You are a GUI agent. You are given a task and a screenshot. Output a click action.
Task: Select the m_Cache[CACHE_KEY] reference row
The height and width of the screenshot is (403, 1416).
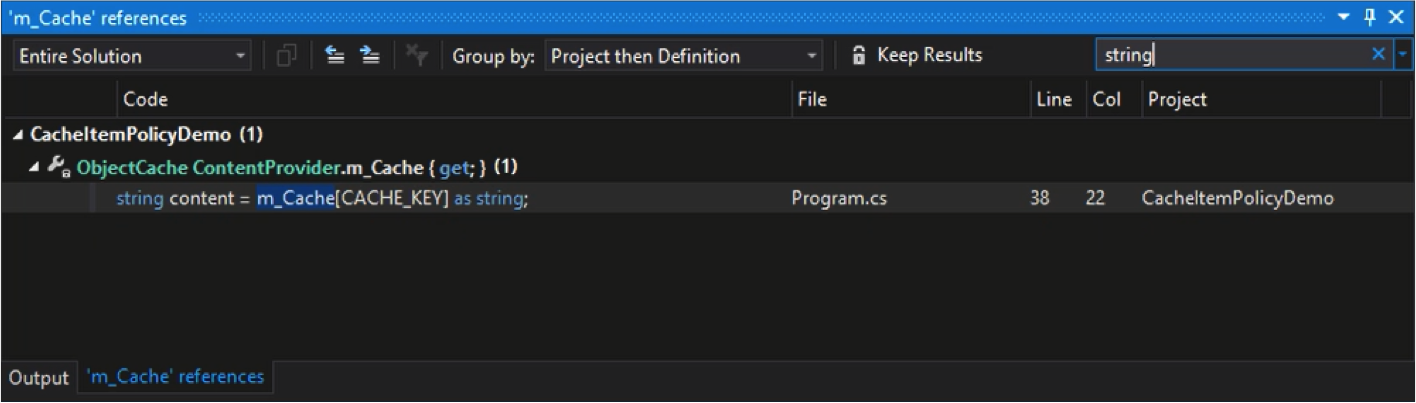pyautogui.click(x=708, y=198)
